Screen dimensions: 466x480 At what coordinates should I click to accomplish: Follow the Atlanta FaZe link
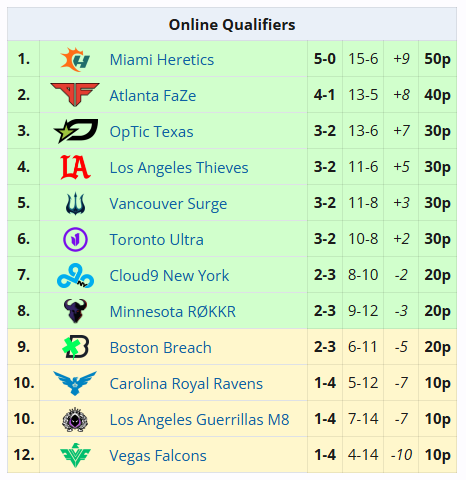(153, 96)
